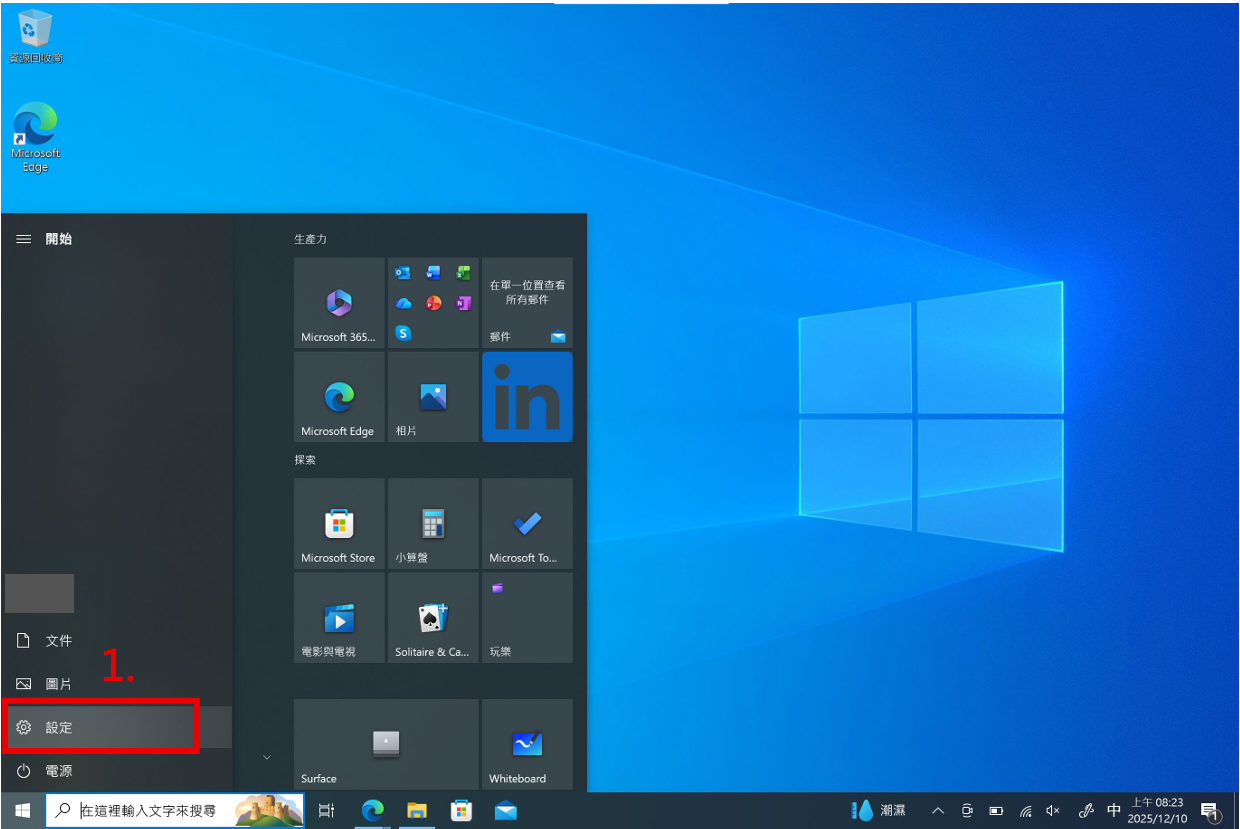Click the Windows Start button

[x=22, y=811]
